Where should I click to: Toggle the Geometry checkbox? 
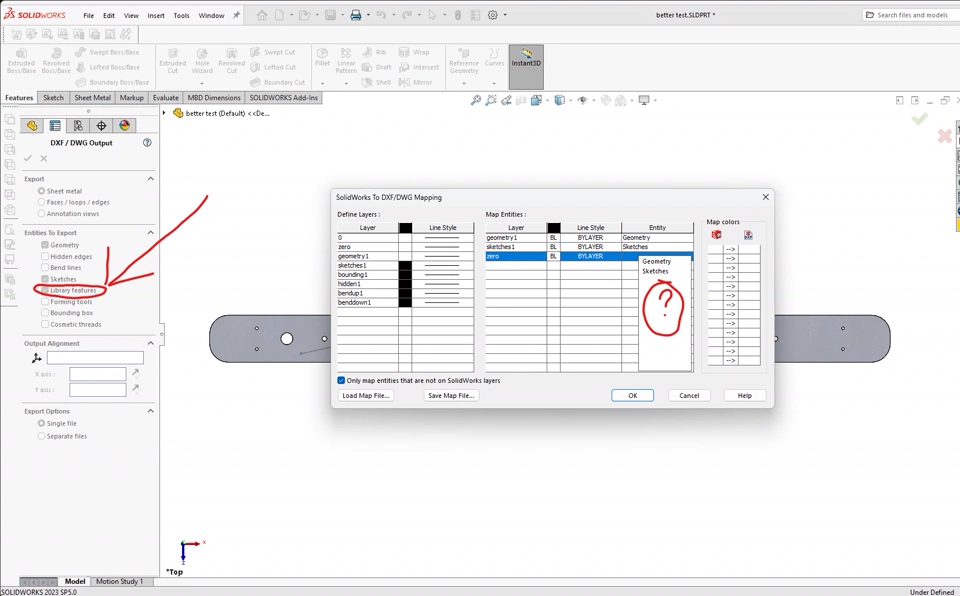45,245
